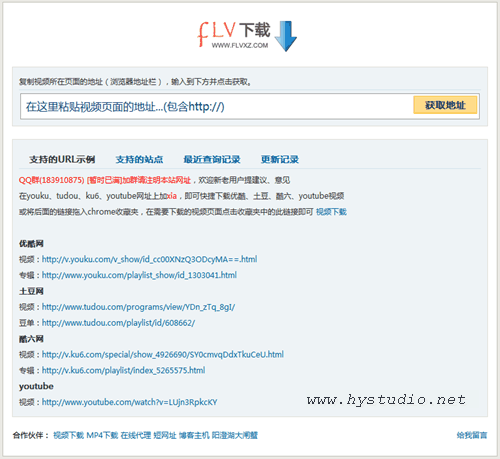Image resolution: width=500 pixels, height=459 pixels.
Task: Open partner link 博客主机
Action: (194, 435)
